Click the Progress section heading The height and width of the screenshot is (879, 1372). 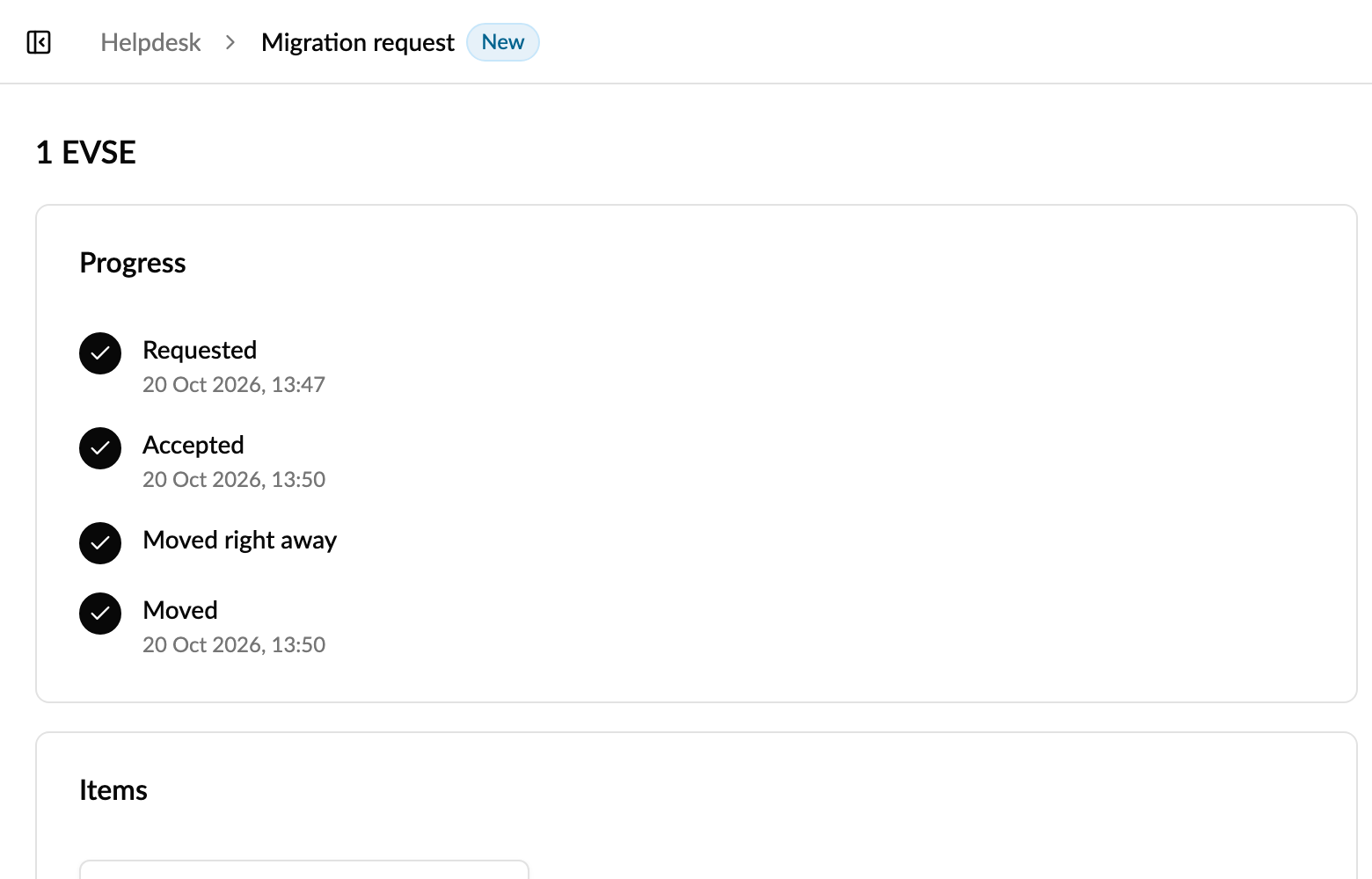(x=133, y=263)
